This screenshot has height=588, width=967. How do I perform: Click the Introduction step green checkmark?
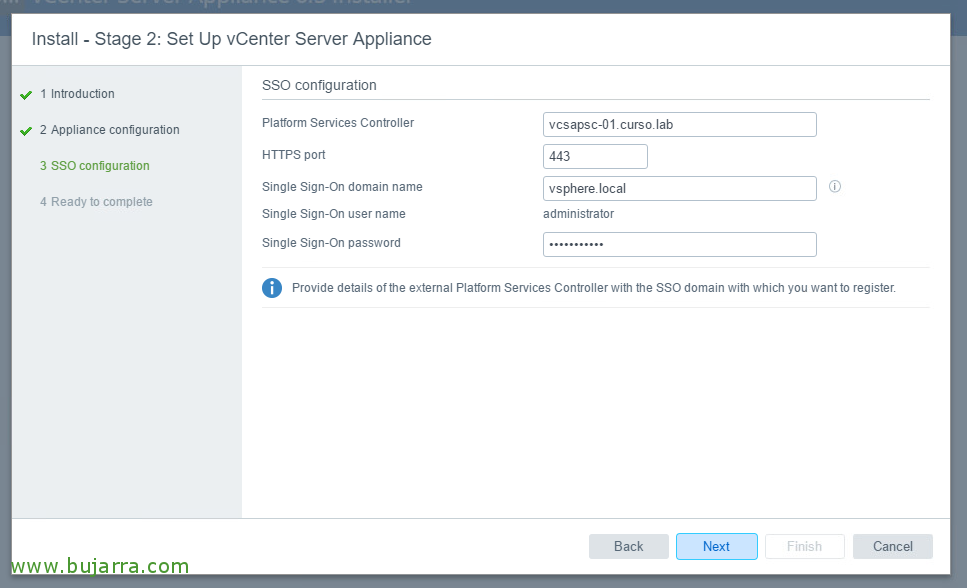[x=26, y=95]
